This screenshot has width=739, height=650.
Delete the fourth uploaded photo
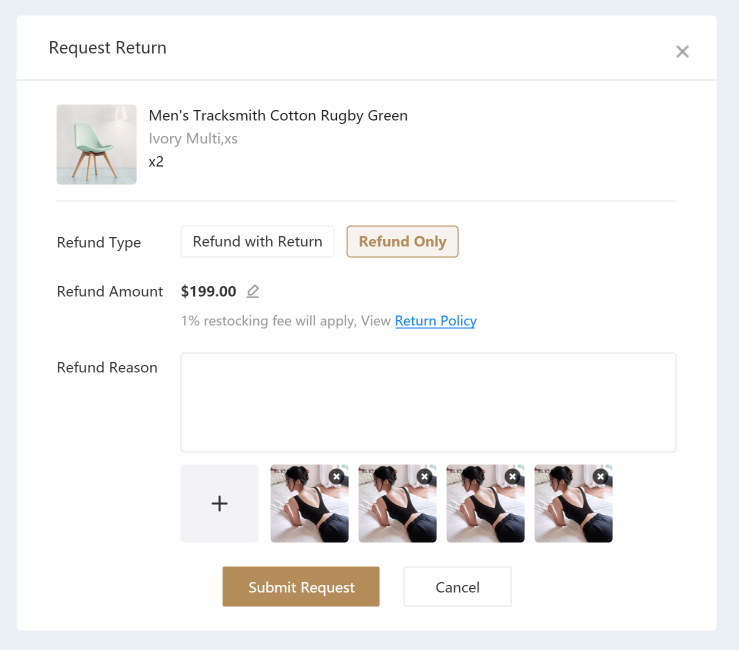(601, 477)
